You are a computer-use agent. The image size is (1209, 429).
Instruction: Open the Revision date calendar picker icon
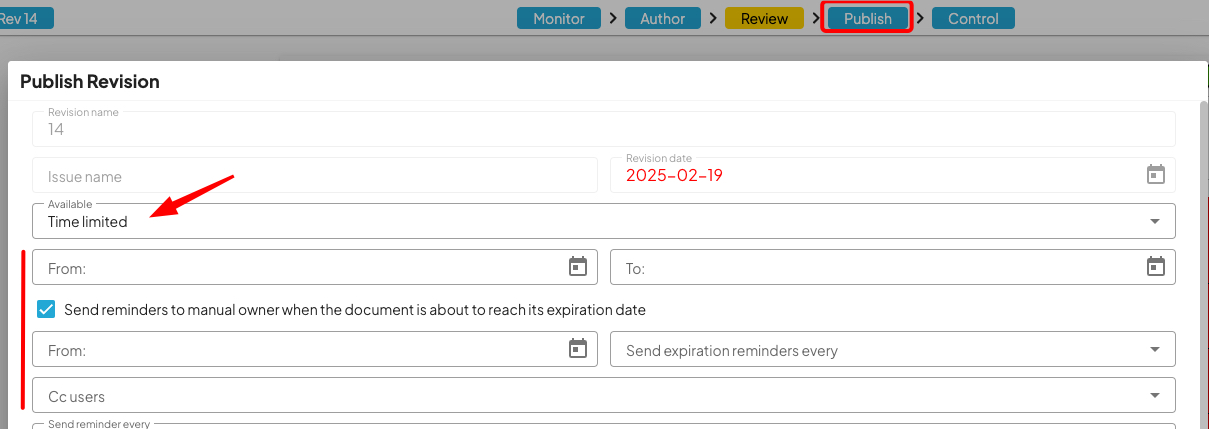1155,175
